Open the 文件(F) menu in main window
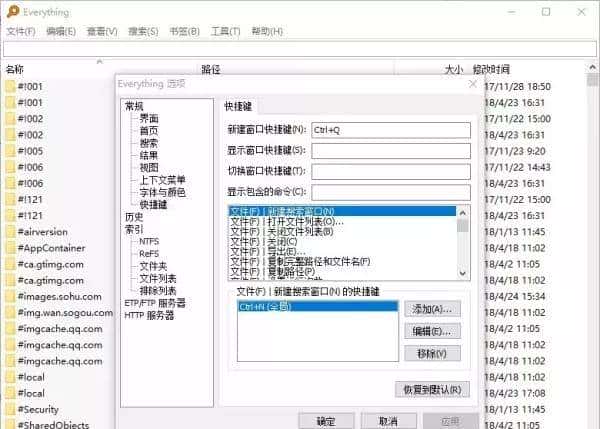Image resolution: width=600 pixels, height=429 pixels. click(x=21, y=31)
